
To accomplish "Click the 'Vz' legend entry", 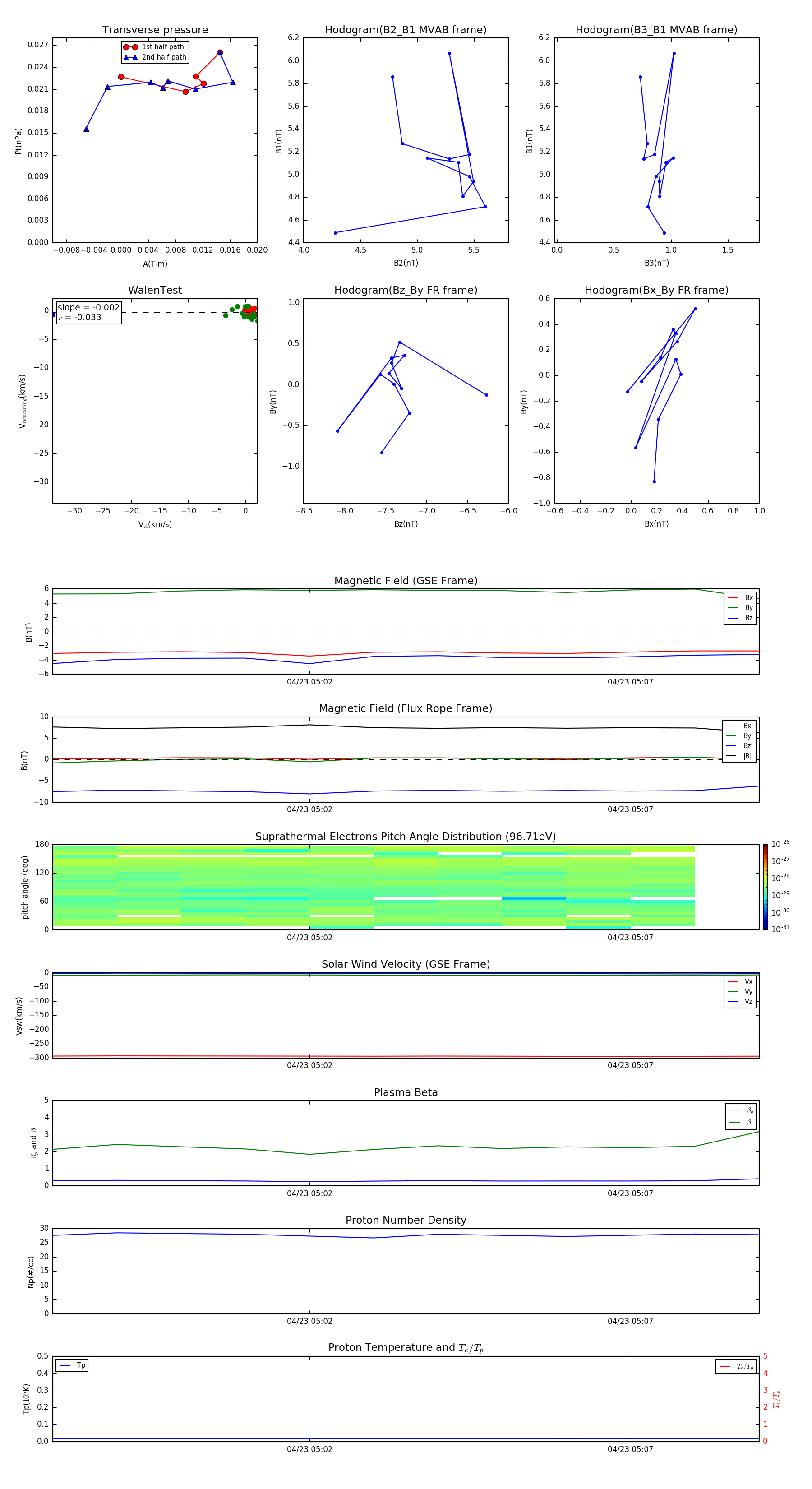I will pos(740,1002).
